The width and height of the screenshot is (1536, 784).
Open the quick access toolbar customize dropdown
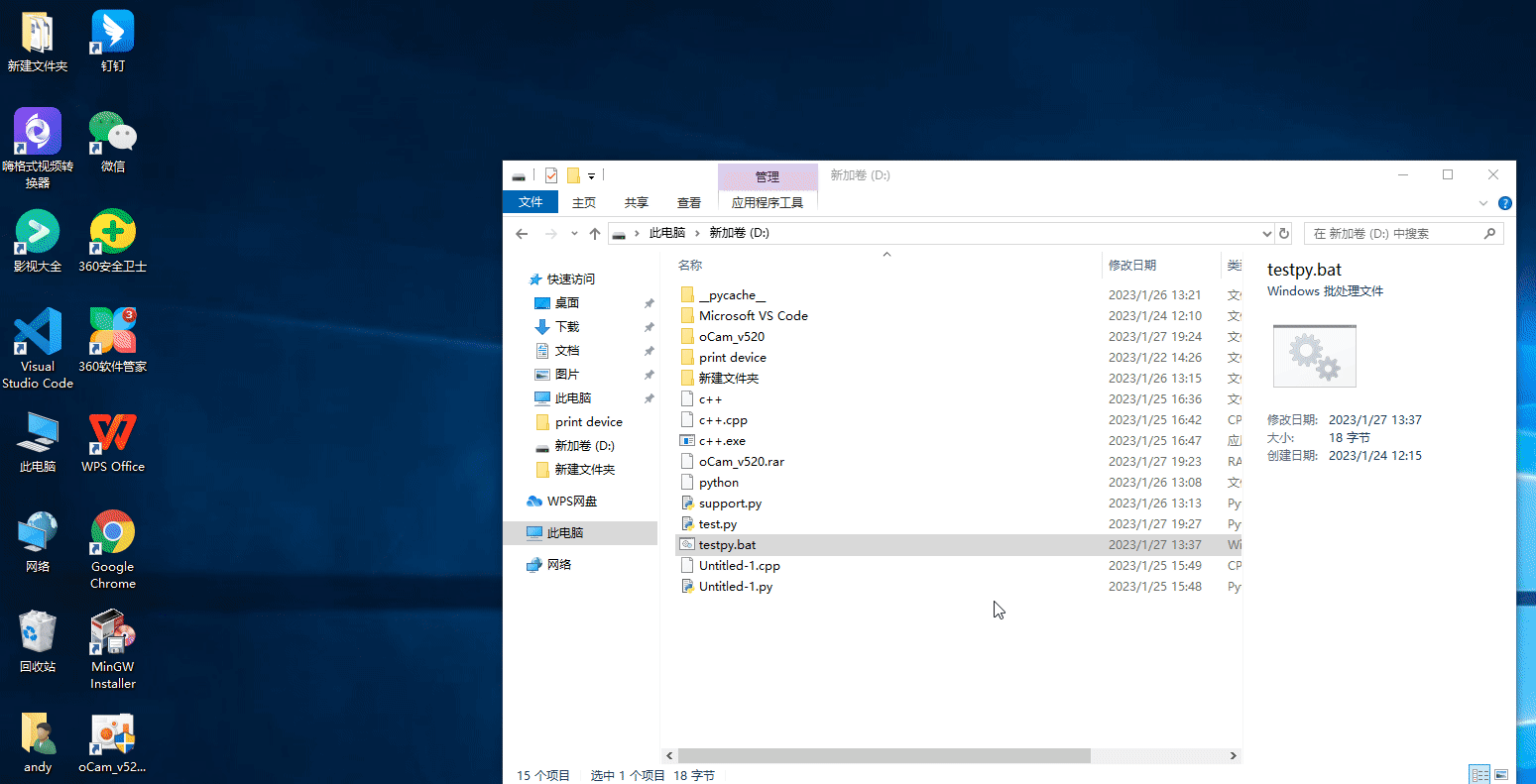pos(591,175)
